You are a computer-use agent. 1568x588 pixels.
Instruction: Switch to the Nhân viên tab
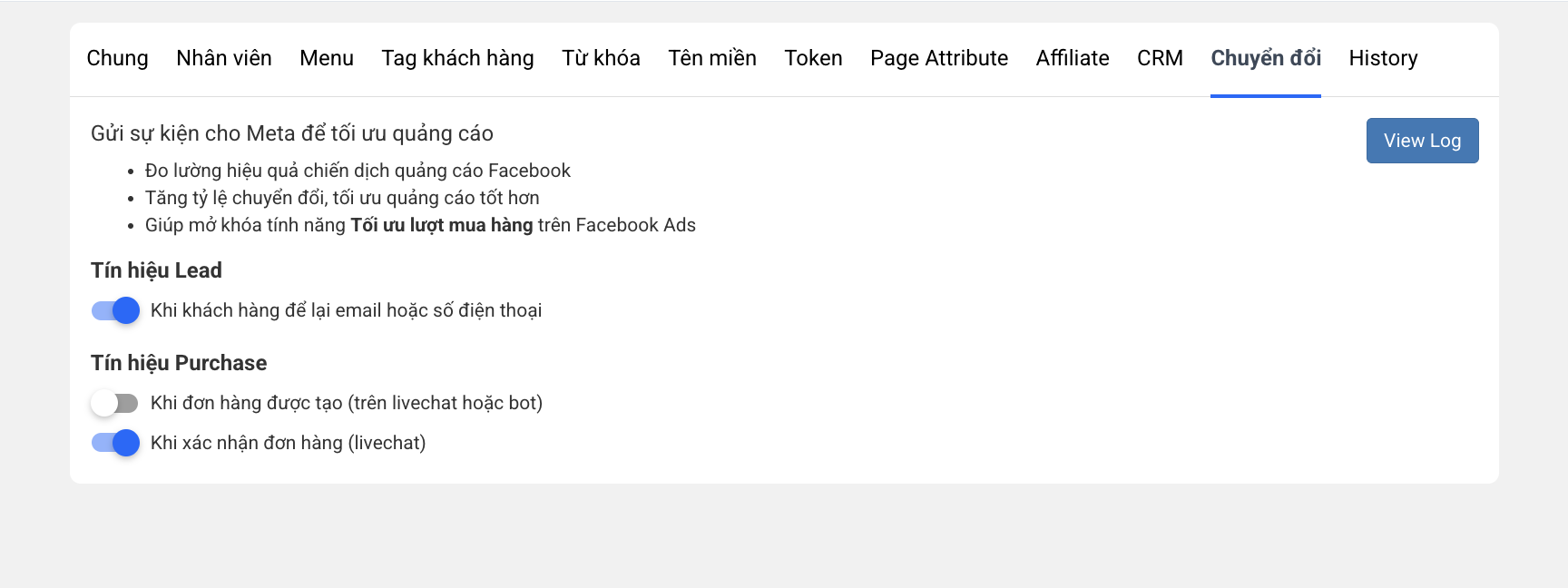224,58
